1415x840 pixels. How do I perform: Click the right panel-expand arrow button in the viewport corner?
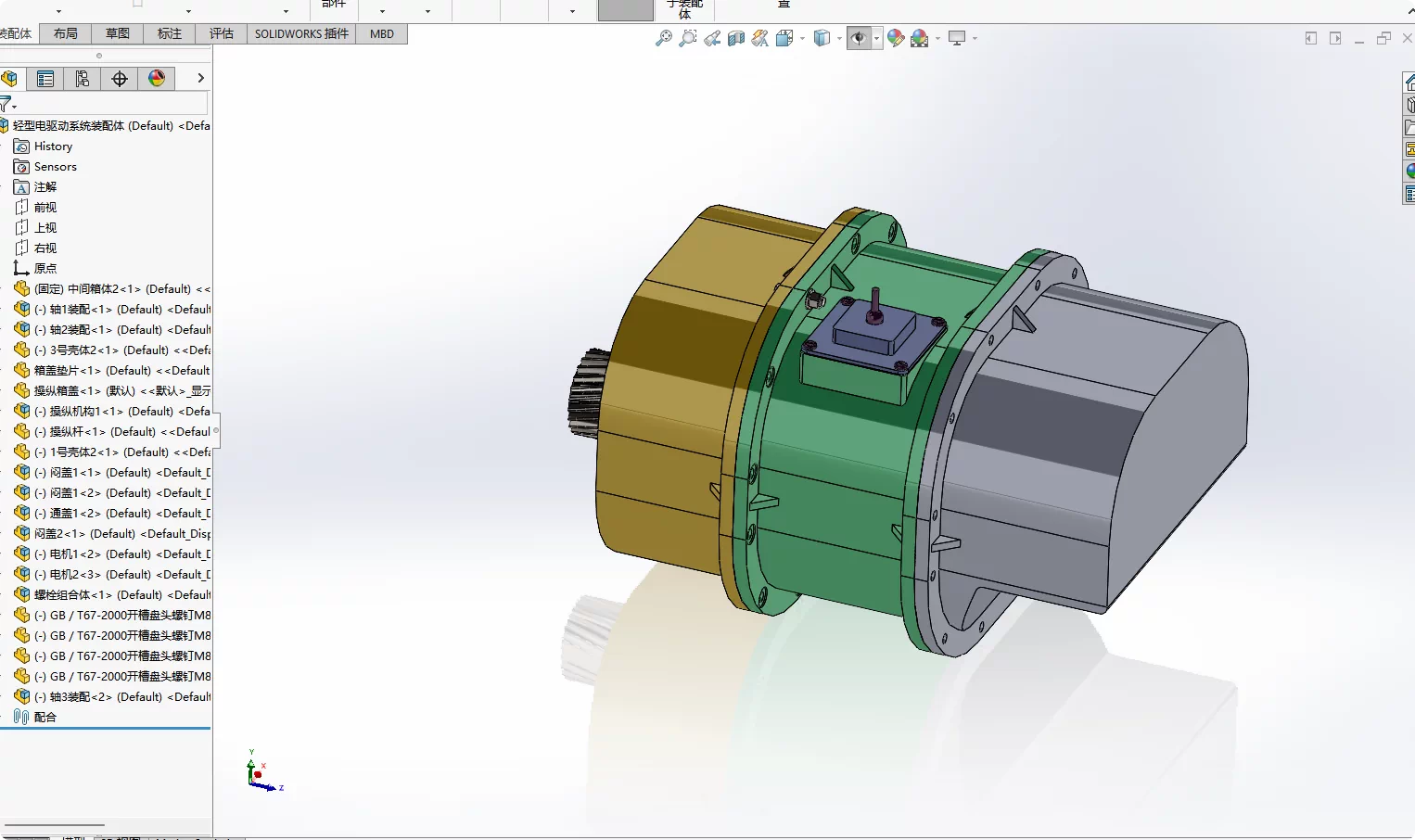[1335, 38]
